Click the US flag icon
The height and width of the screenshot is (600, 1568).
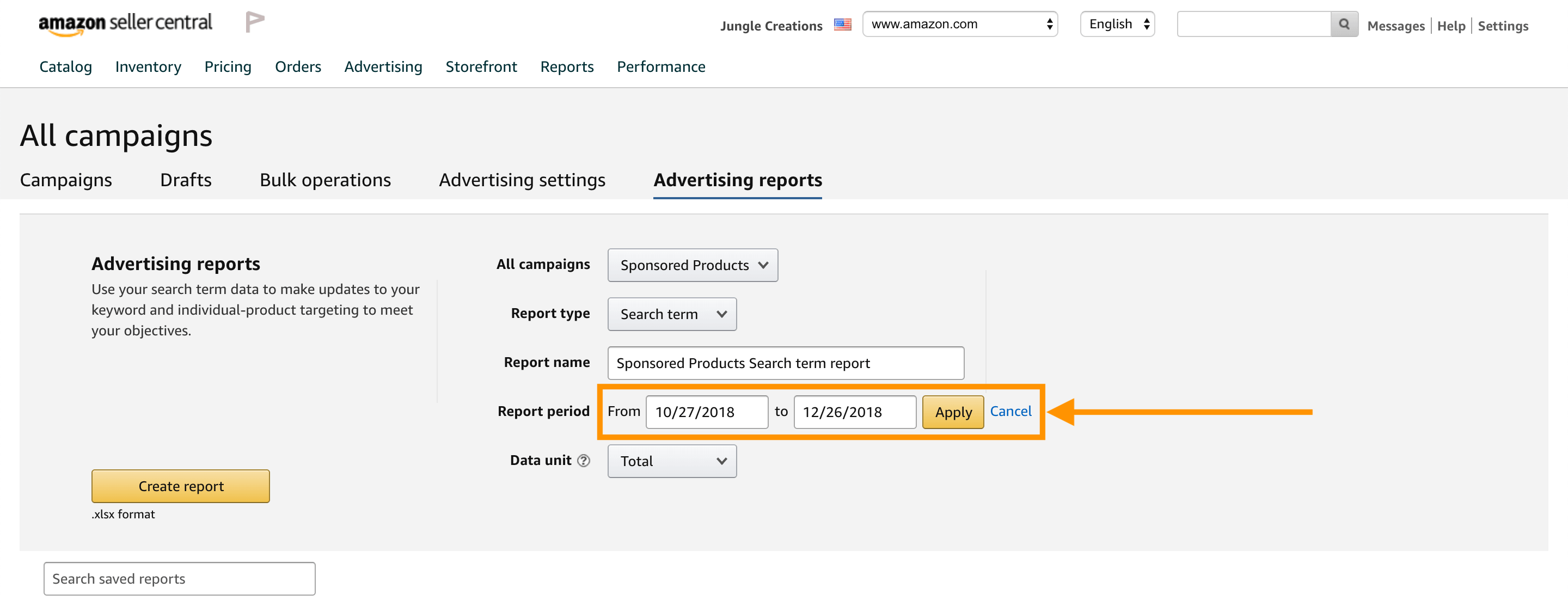(x=842, y=25)
